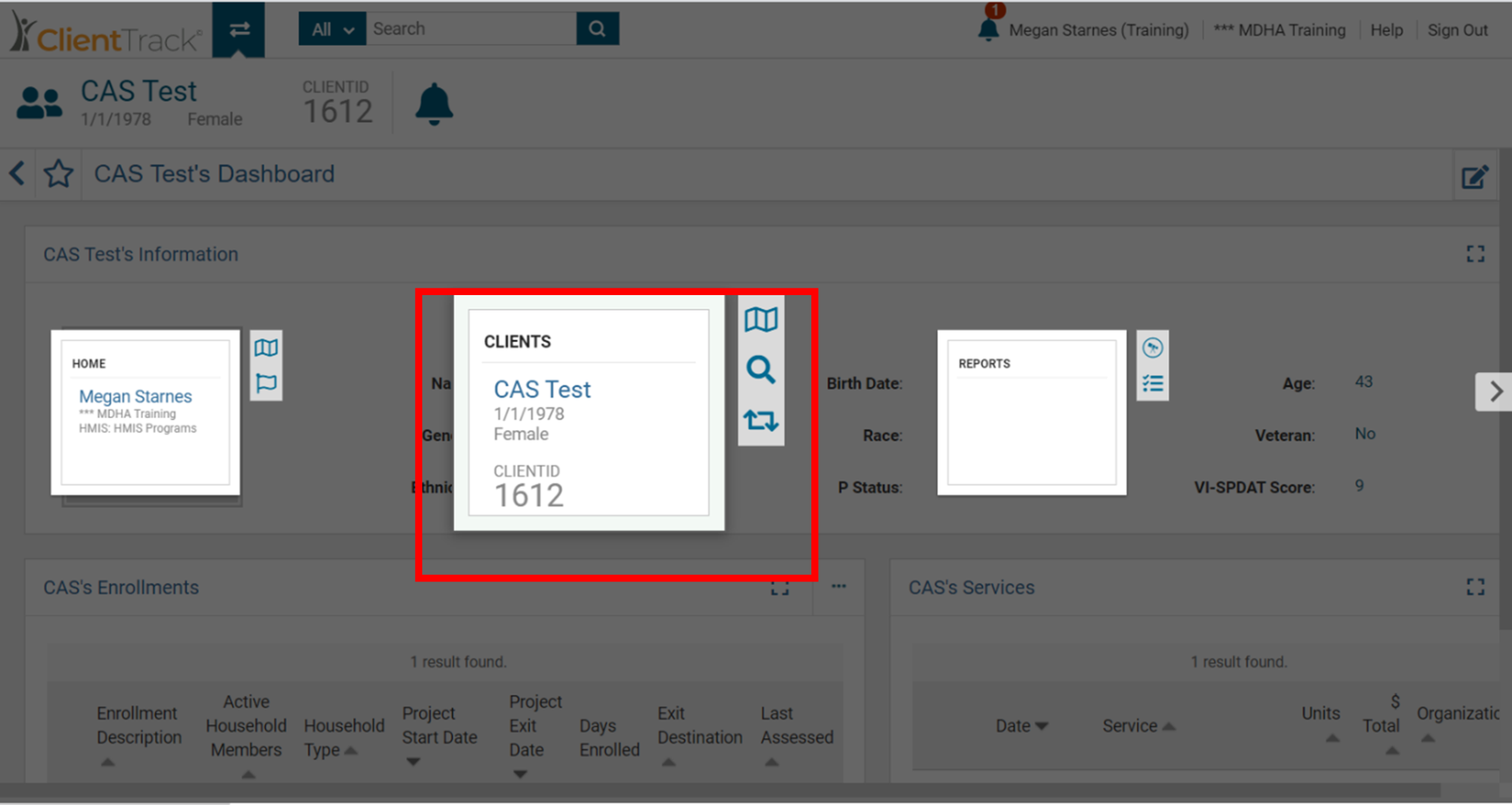Select the Reports workspace card
Viewport: 1512px width, 805px height.
coord(1031,412)
